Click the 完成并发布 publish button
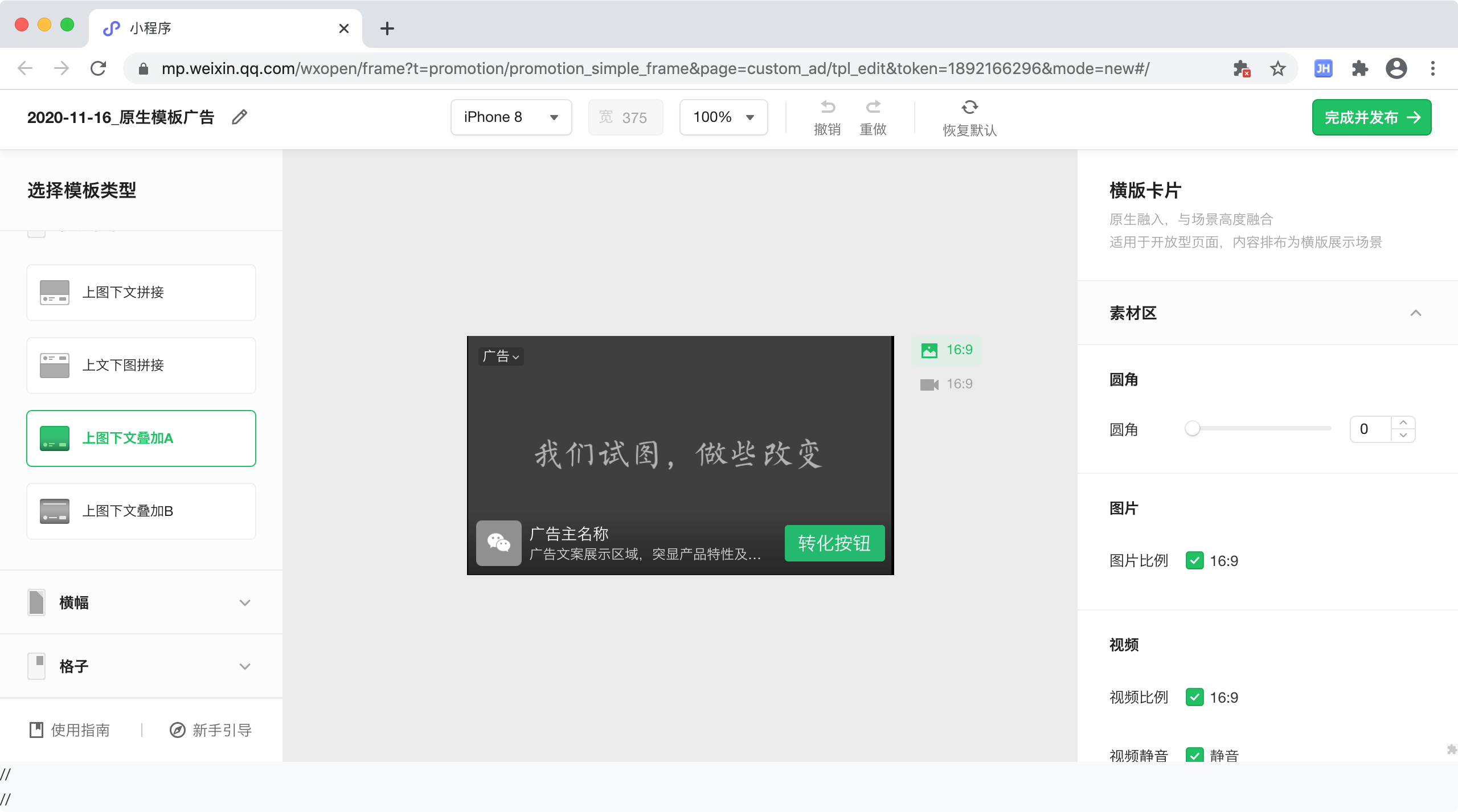The width and height of the screenshot is (1458, 812). coord(1371,117)
